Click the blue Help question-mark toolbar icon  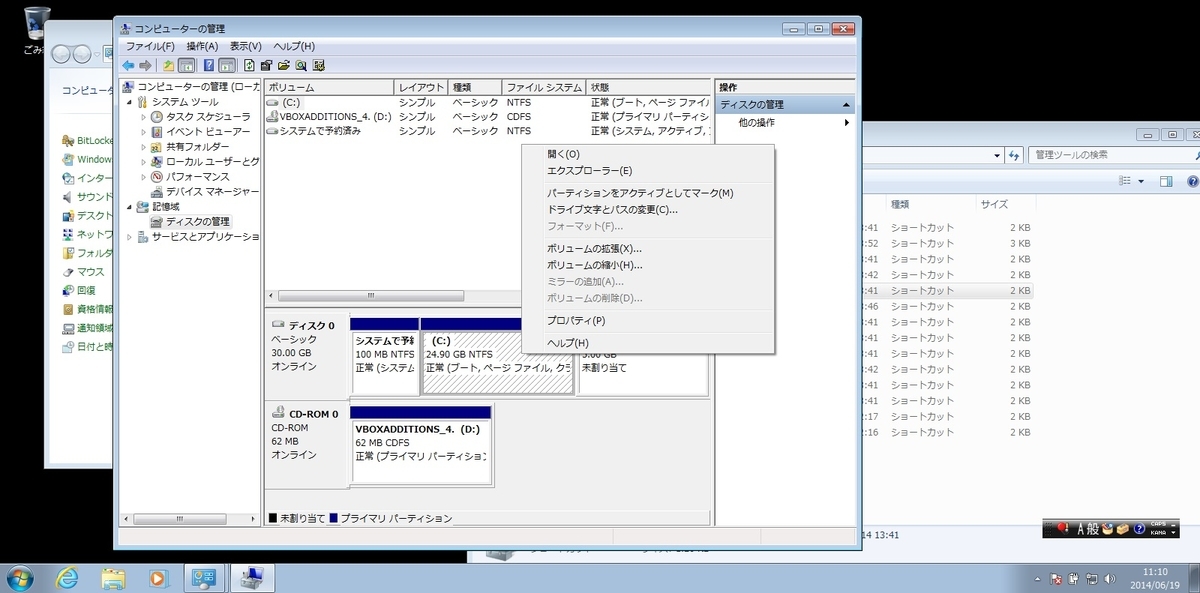[x=209, y=65]
